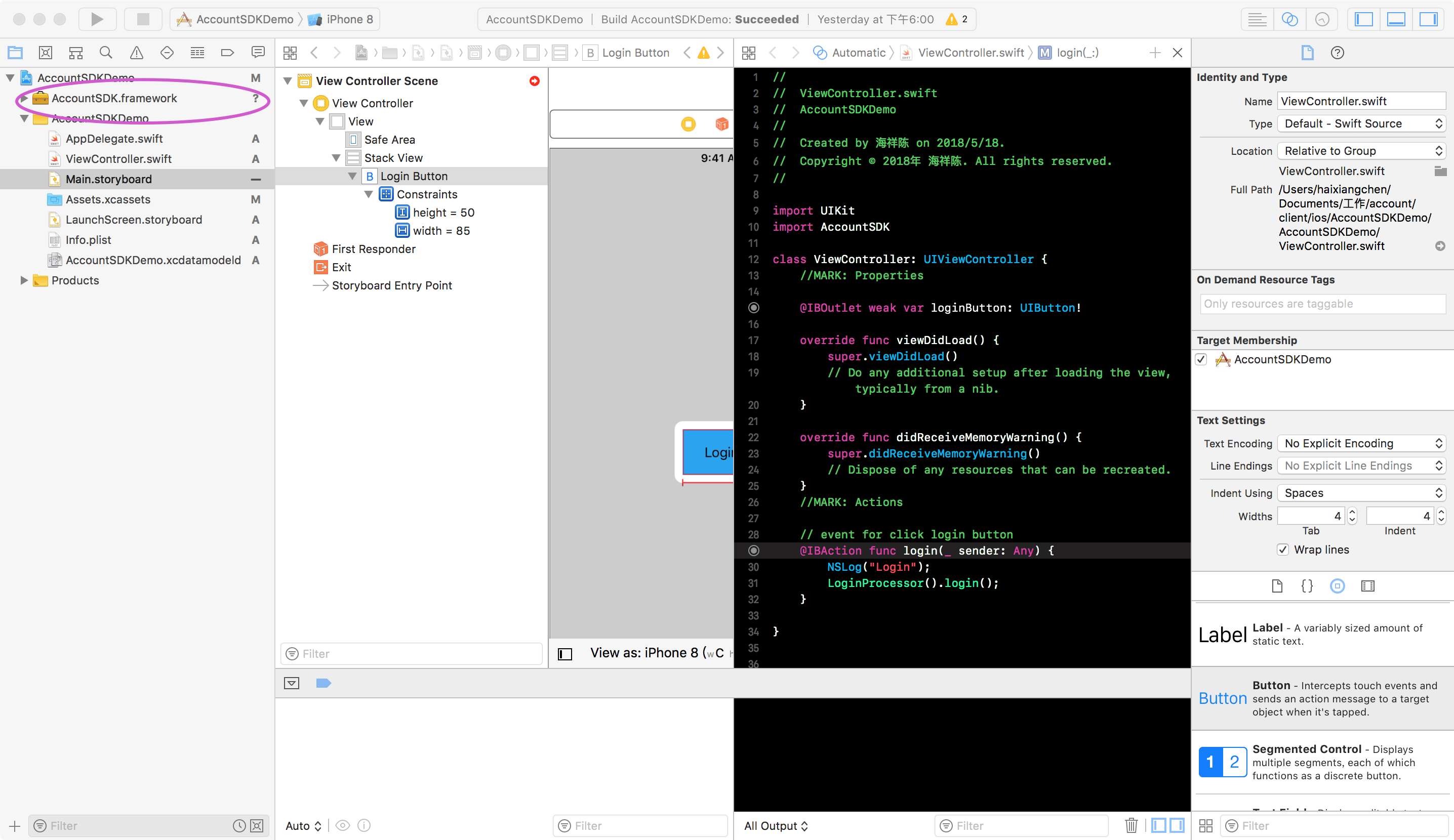The width and height of the screenshot is (1454, 840).
Task: Run the app with the Play button
Action: point(97,19)
